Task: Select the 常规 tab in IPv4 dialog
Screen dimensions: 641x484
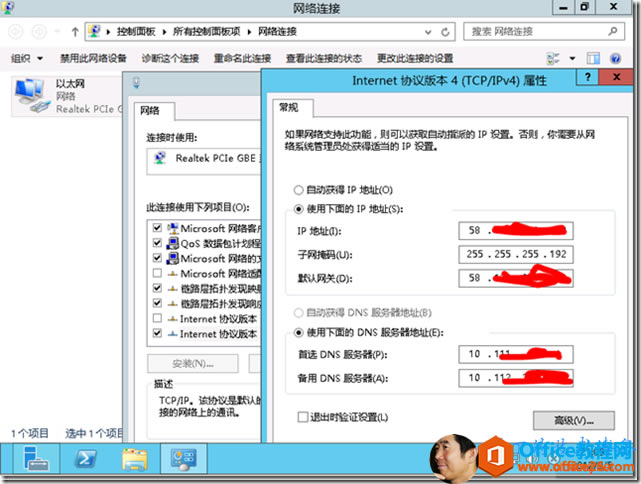Action: 292,108
